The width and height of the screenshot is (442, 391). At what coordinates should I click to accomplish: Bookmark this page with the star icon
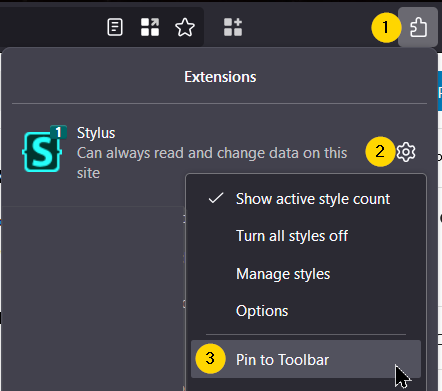(185, 27)
